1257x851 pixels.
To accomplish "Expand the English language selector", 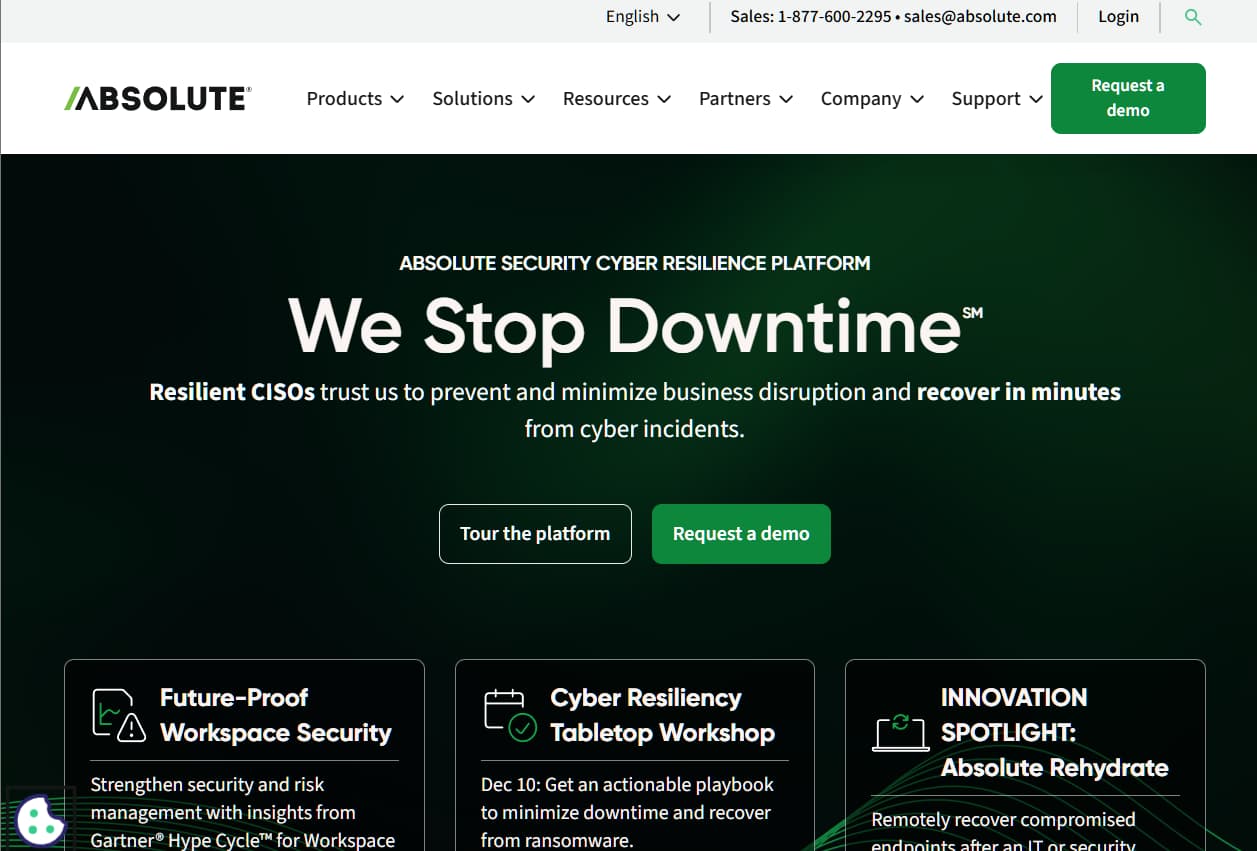I will 641,16.
